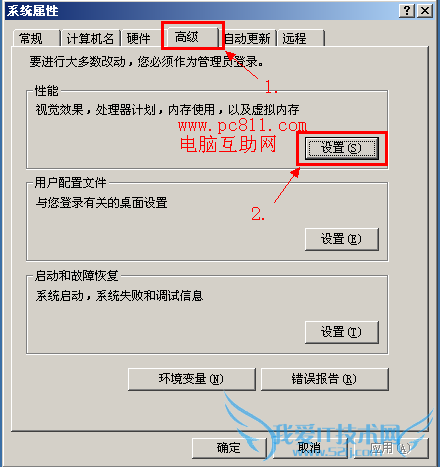440x467 pixels.
Task: Click the 我爱IT技术网 winged logo watermark
Action: [x=330, y=432]
